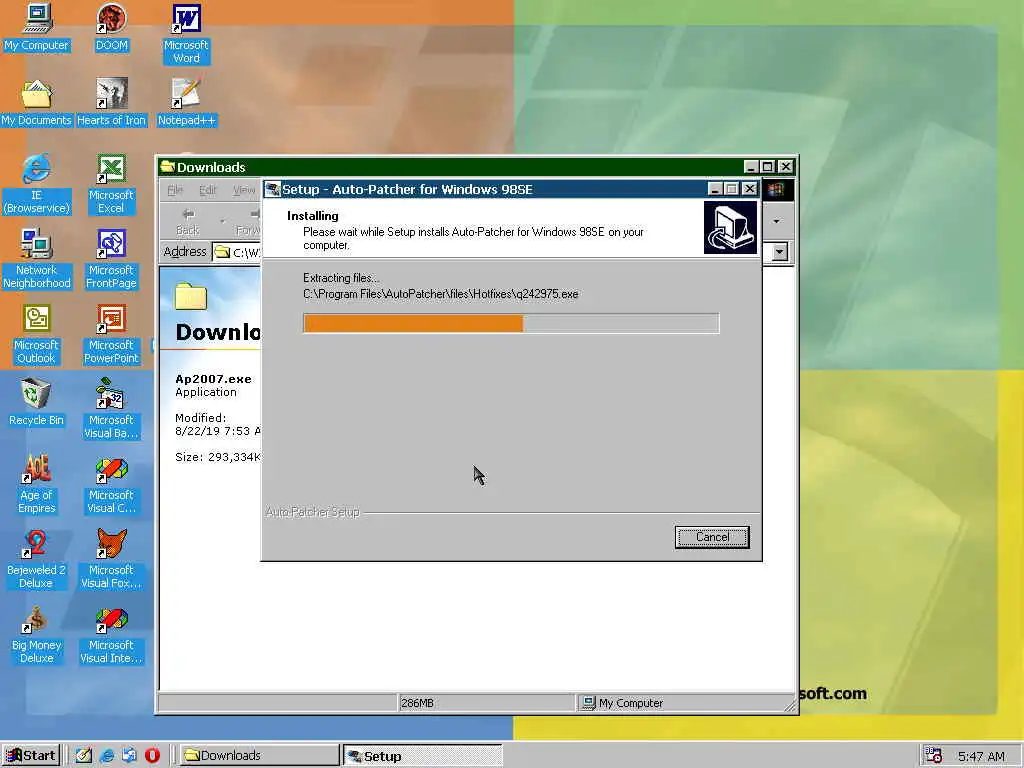
Task: Expand the Downloads toolbar overflow arrow
Action: 776,221
